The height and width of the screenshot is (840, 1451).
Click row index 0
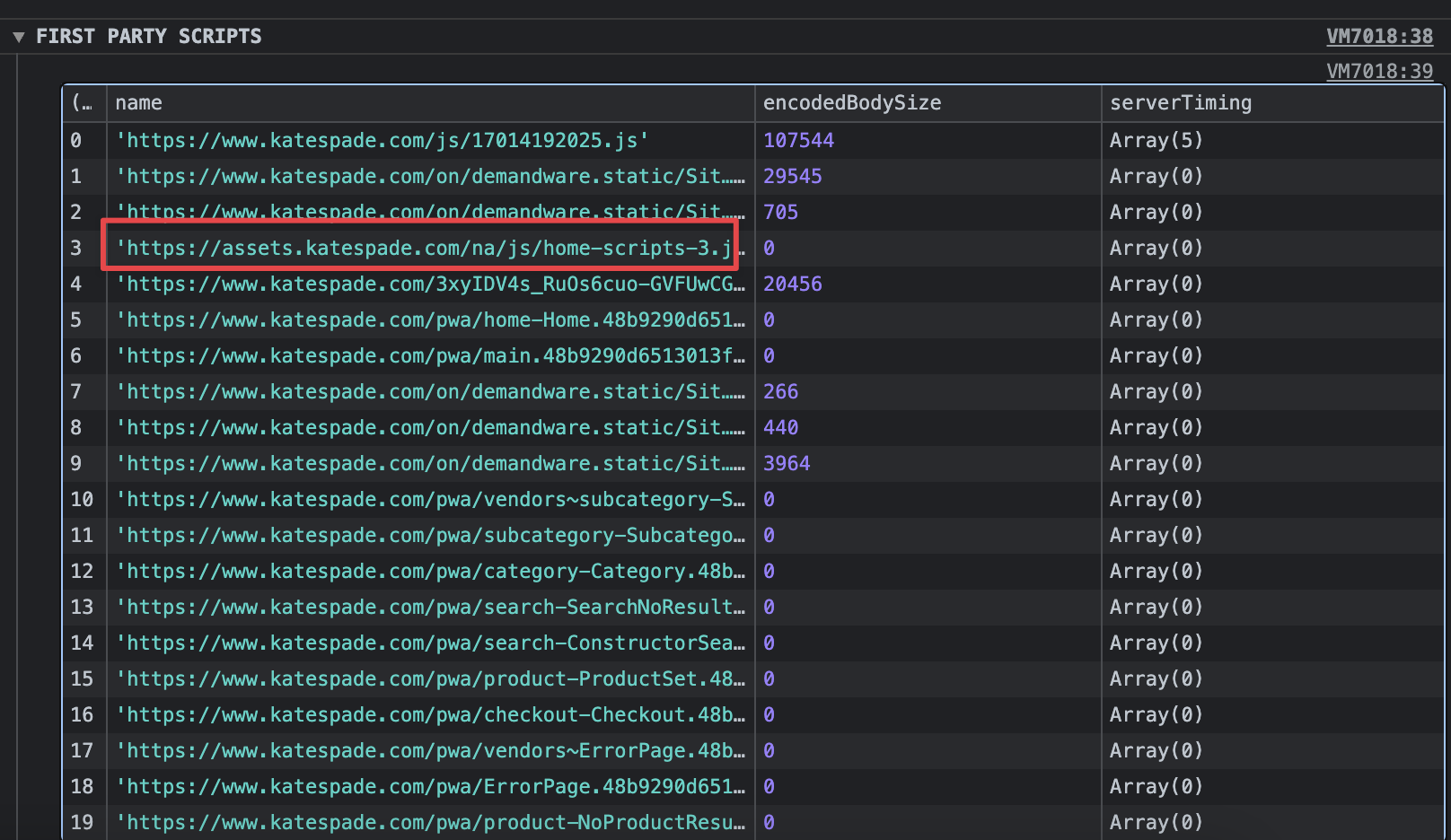[x=76, y=140]
